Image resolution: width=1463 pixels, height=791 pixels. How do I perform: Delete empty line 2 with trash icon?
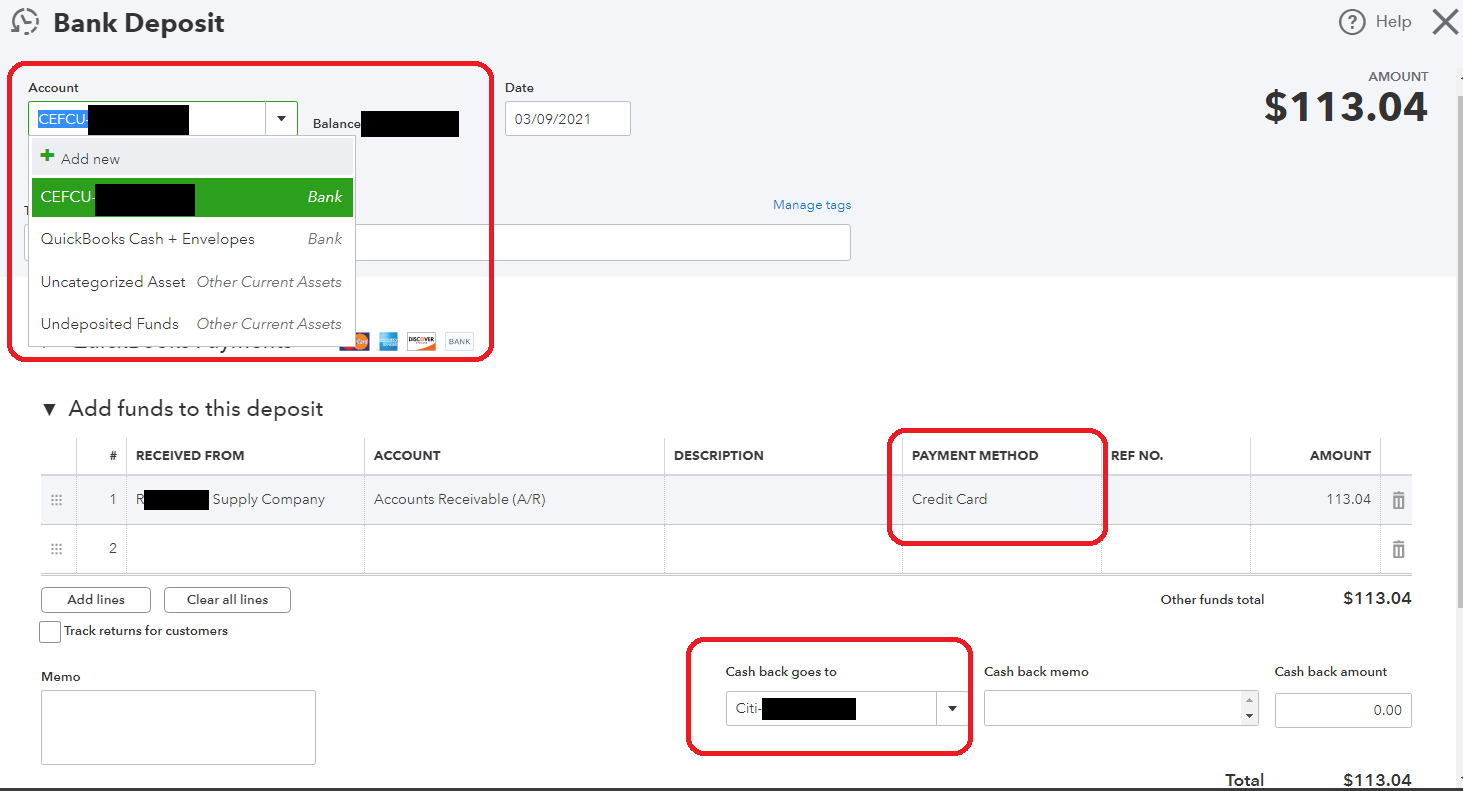(1397, 548)
